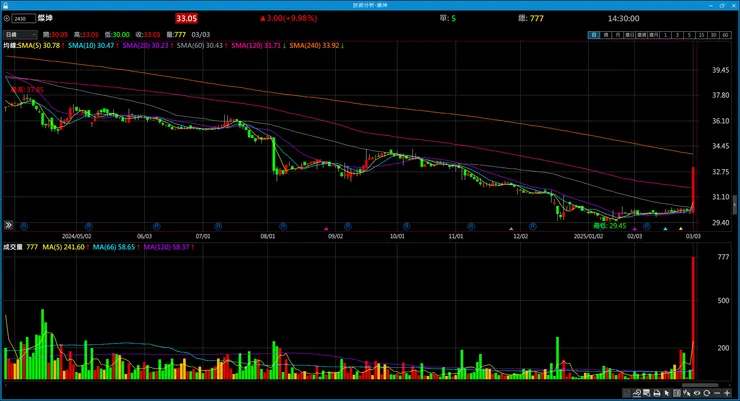
Task: Switch to the monthly (月) period tab
Action: pyautogui.click(x=617, y=35)
